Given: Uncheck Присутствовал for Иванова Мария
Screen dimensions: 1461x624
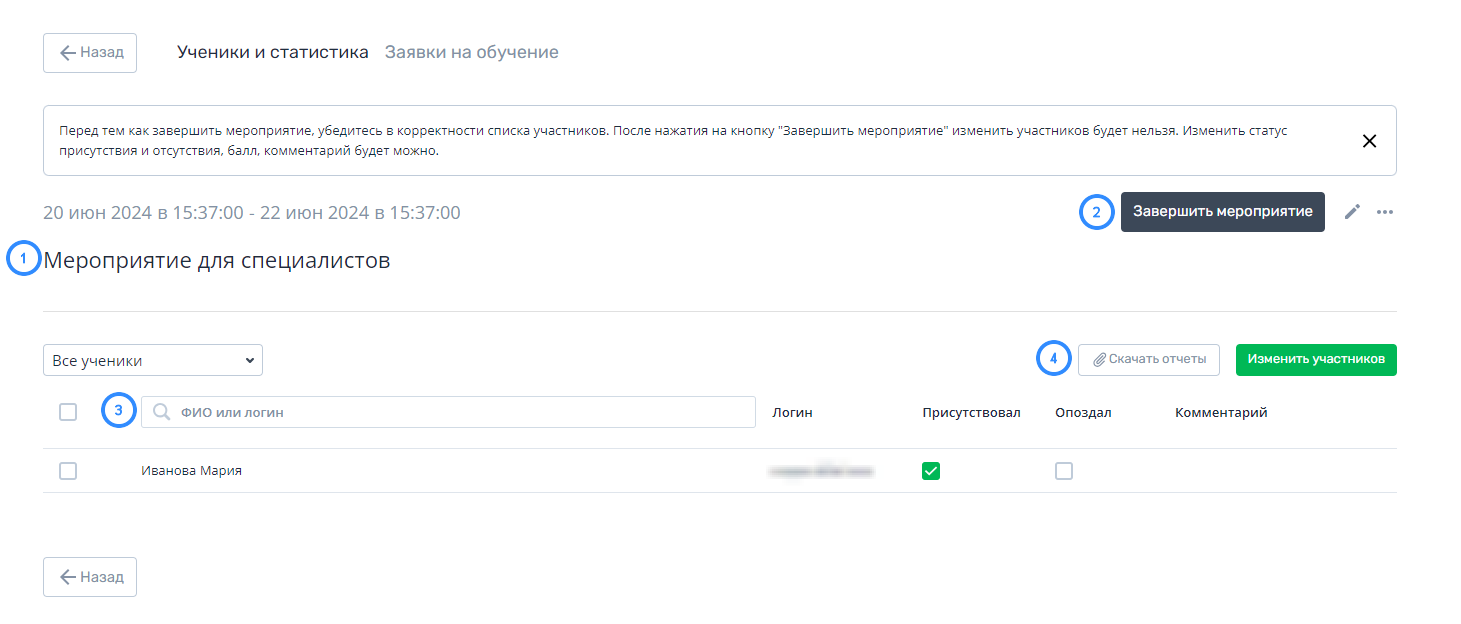Looking at the screenshot, I should click(x=931, y=471).
